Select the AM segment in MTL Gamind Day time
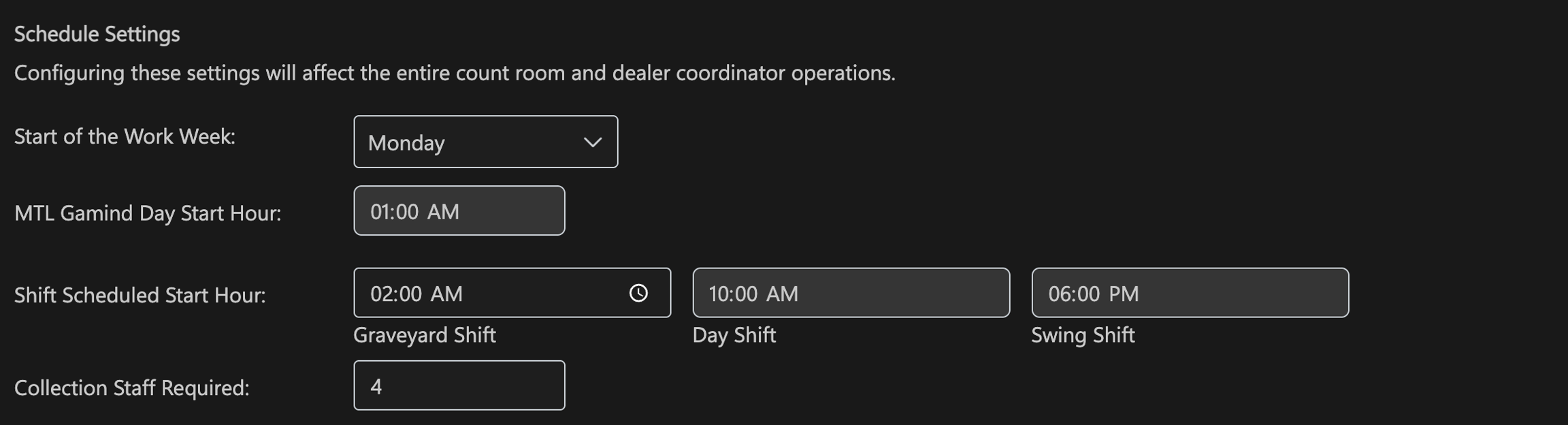 (x=443, y=212)
